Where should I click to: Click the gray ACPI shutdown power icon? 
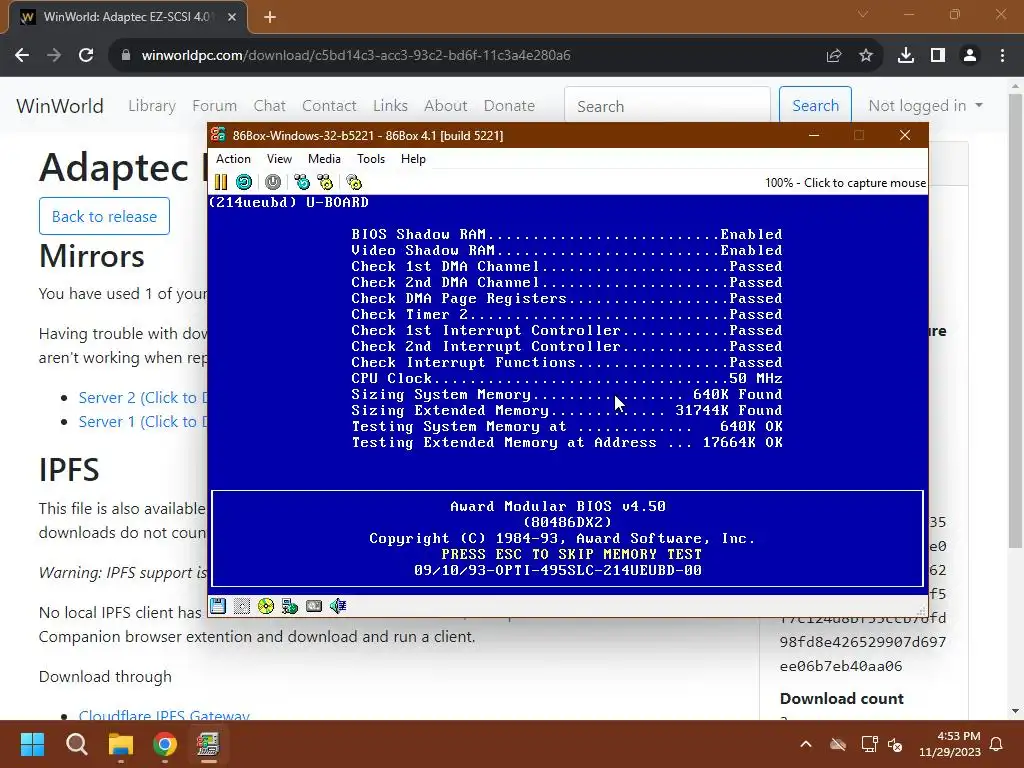point(273,182)
